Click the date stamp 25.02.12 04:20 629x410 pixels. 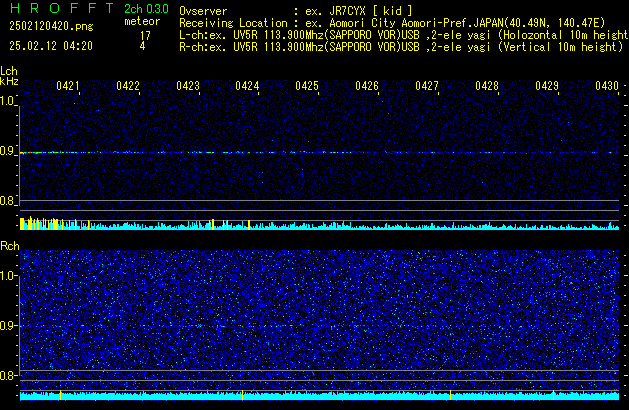click(x=51, y=46)
